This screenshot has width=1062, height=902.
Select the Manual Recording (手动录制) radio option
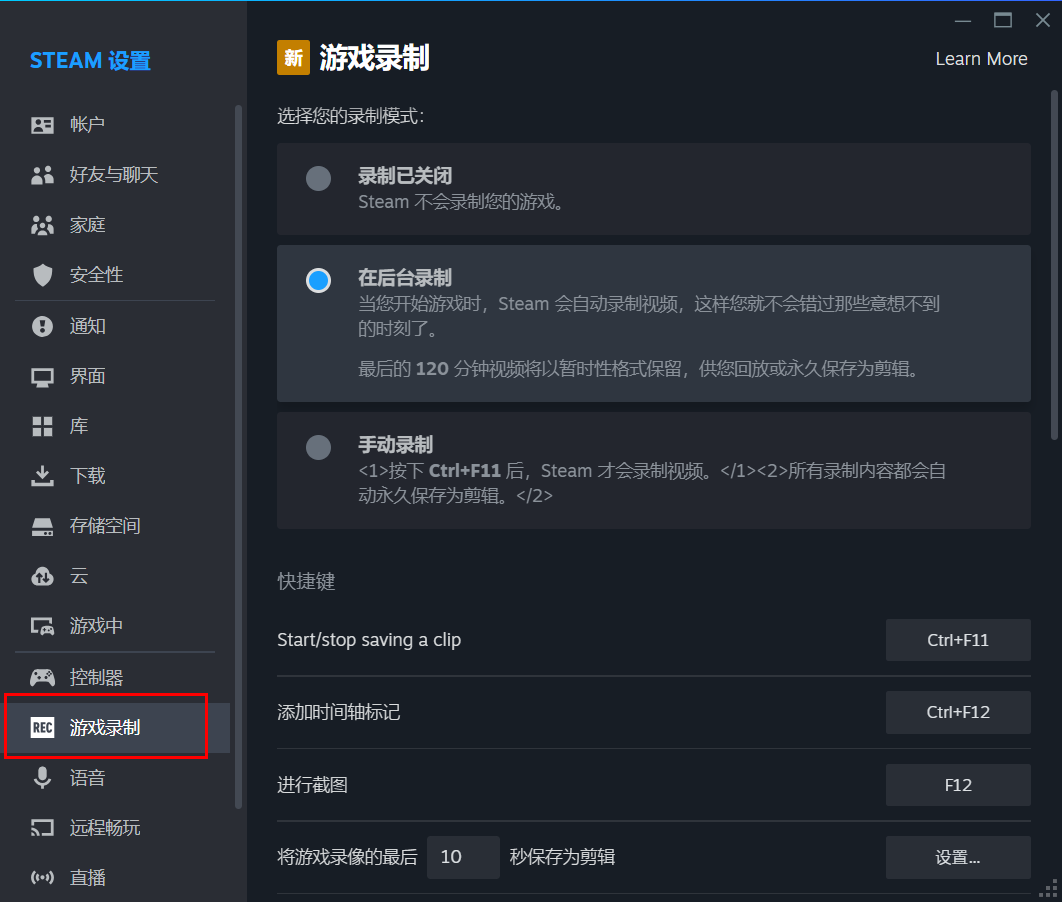[x=318, y=447]
